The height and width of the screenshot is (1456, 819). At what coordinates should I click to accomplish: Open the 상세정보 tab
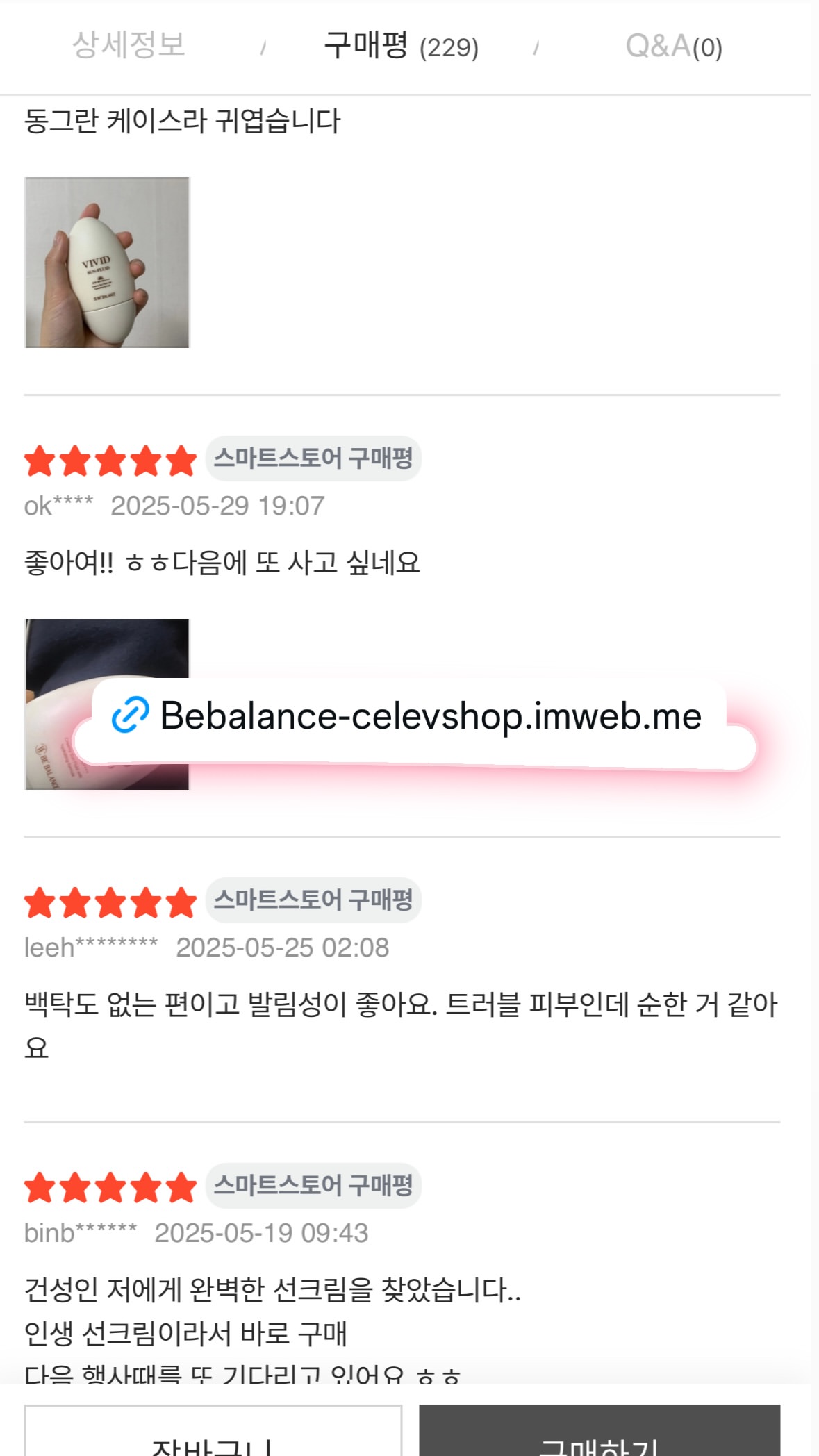click(x=129, y=46)
